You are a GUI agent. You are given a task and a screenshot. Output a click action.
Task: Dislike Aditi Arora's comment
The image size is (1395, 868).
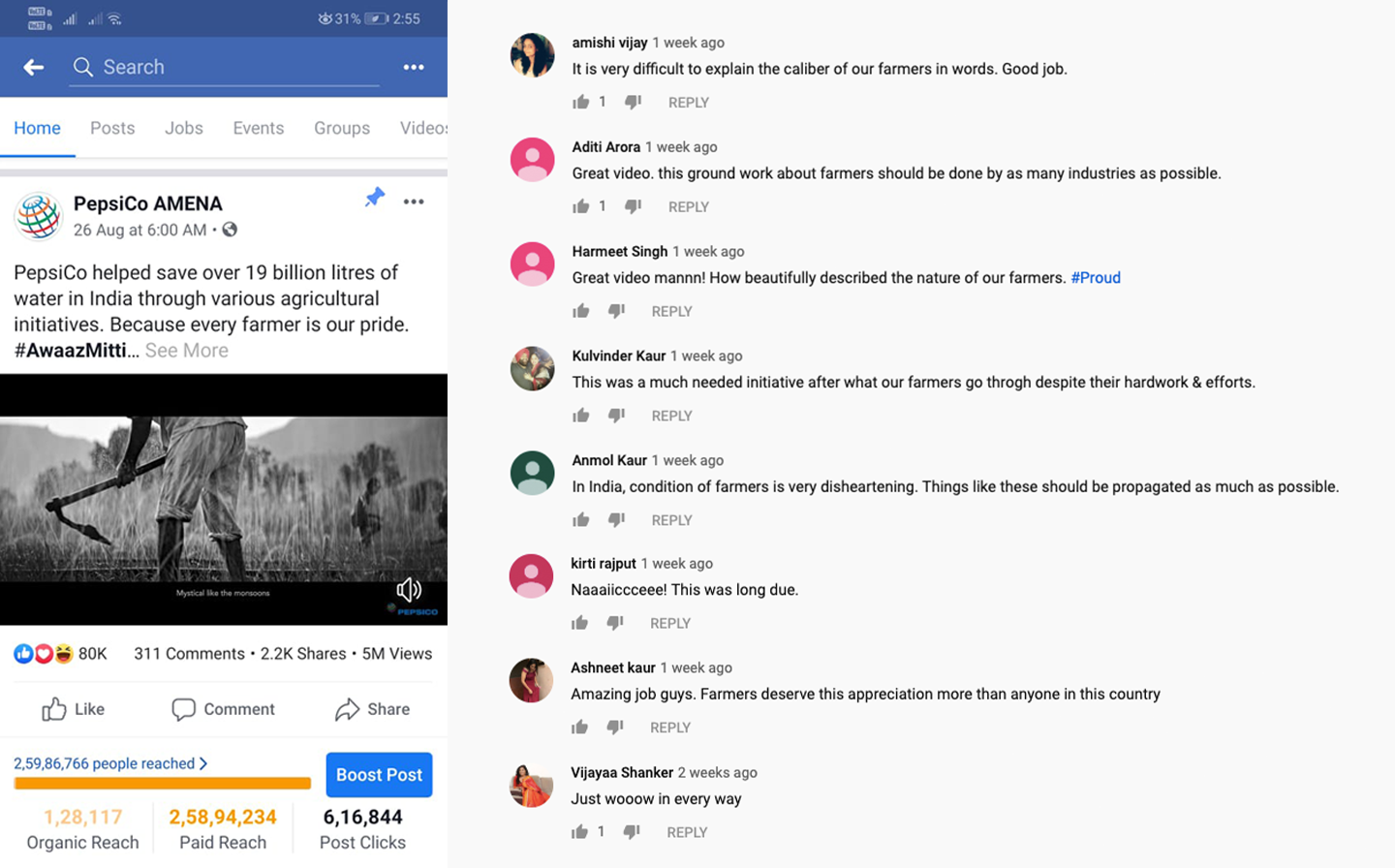(633, 206)
